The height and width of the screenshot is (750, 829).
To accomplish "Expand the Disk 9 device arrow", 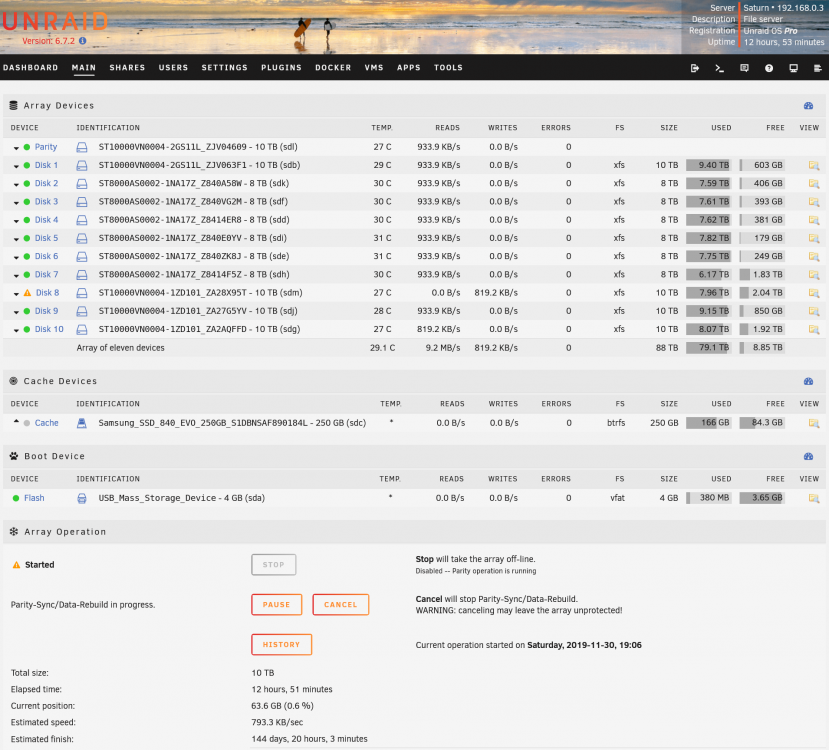I will (16, 312).
